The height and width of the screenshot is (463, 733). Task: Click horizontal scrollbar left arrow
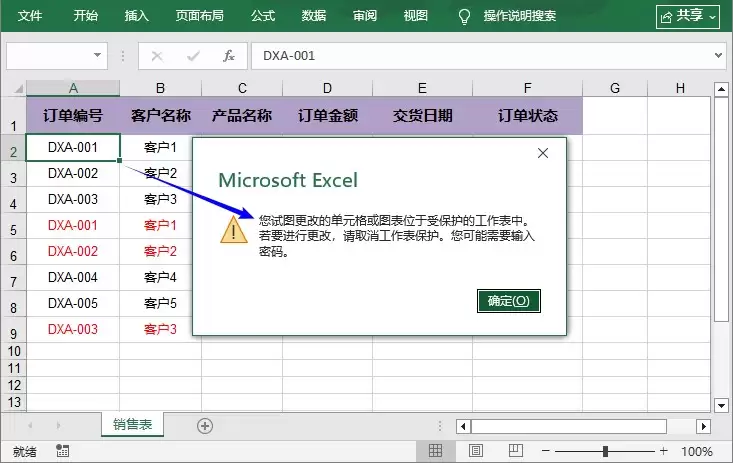click(463, 426)
